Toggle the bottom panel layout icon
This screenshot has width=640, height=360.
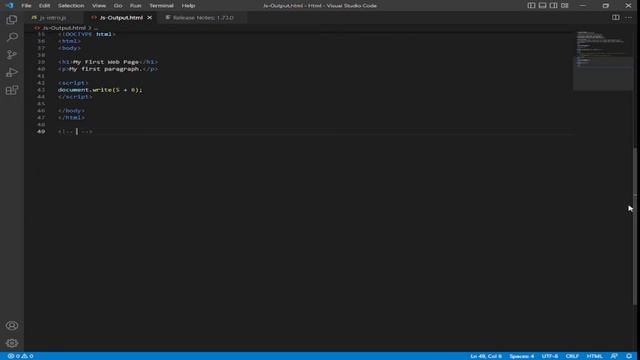point(542,6)
